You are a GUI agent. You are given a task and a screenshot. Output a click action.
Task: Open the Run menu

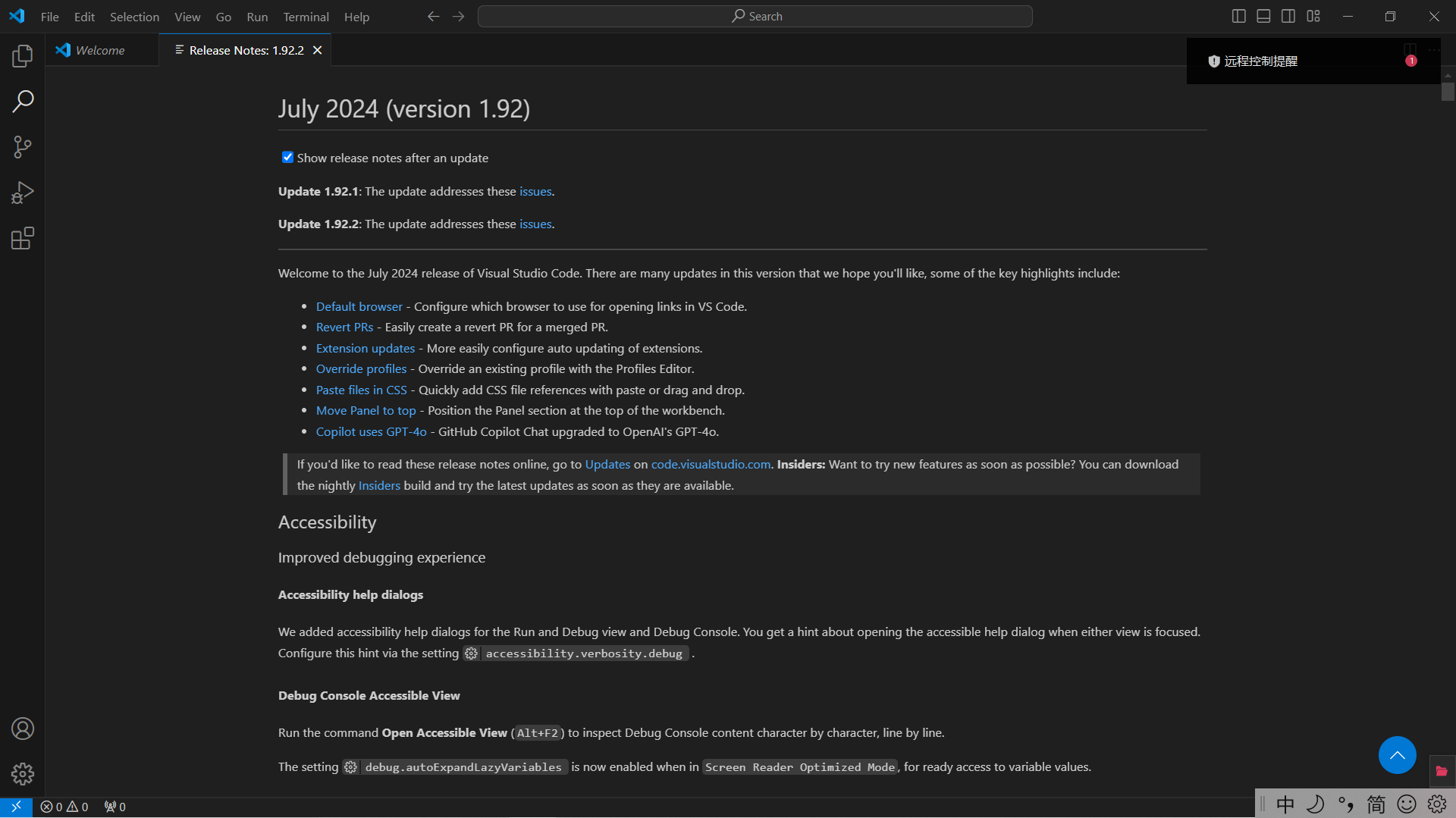tap(257, 17)
